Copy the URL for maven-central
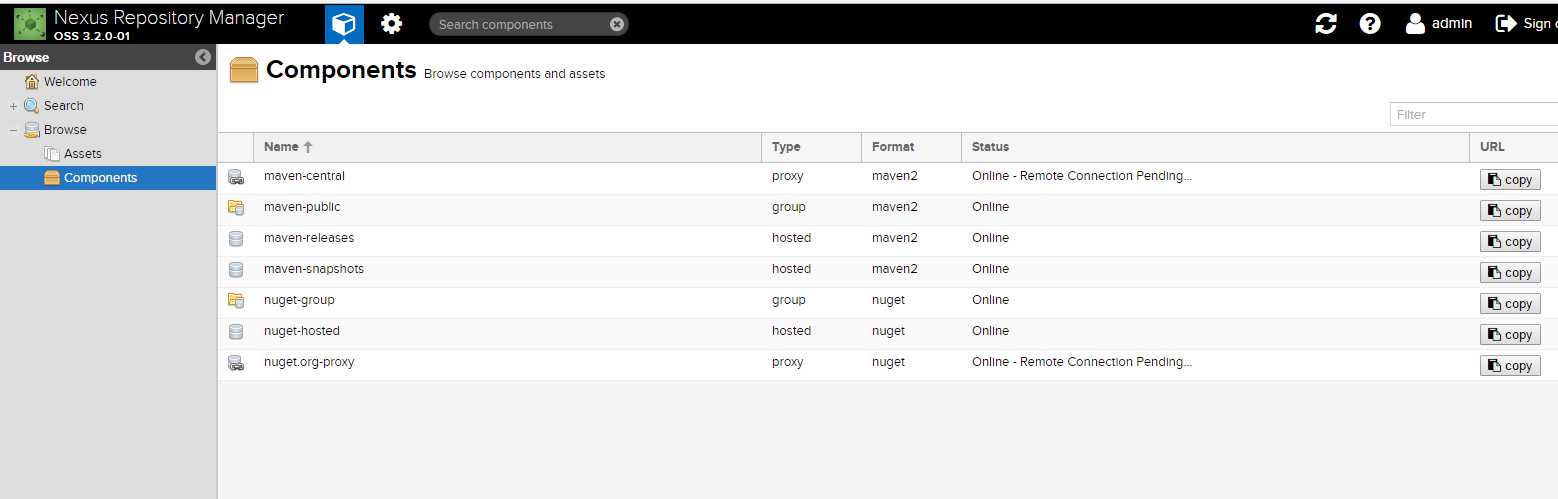The image size is (1558, 499). coord(1510,180)
